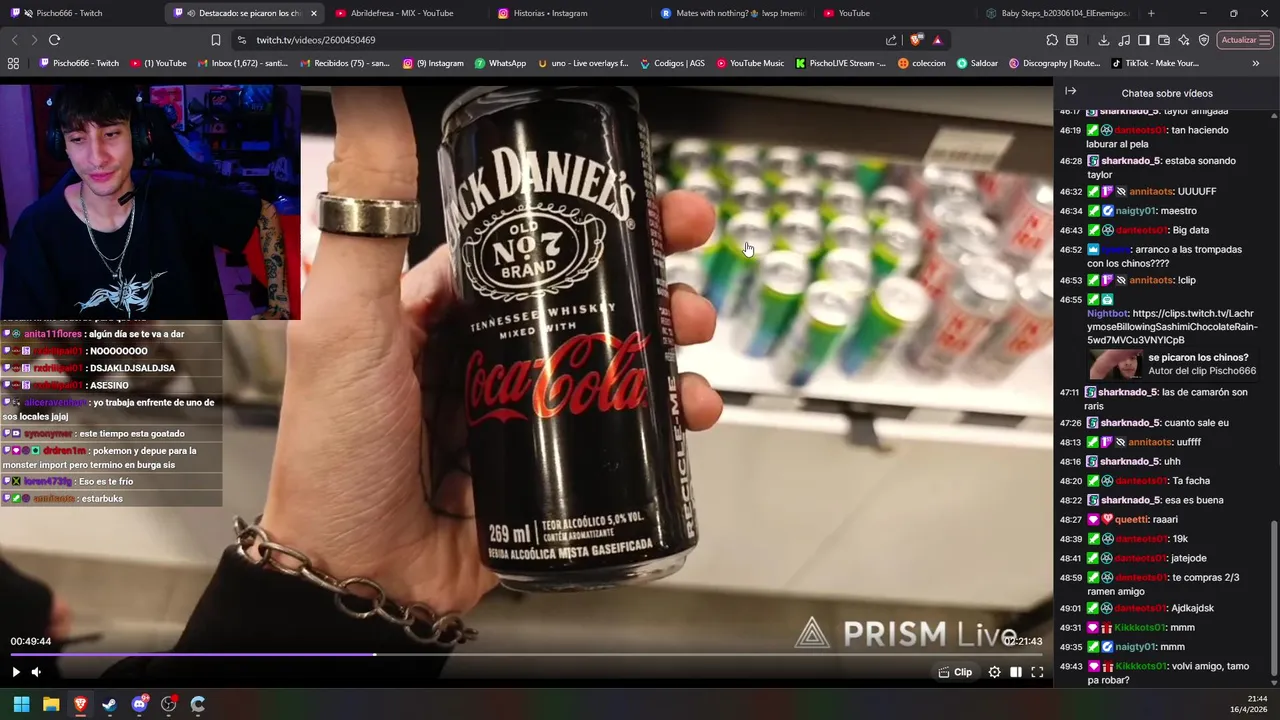Screen dimensions: 1280x720
Task: Open Brave Wallet
Action: tap(1164, 40)
